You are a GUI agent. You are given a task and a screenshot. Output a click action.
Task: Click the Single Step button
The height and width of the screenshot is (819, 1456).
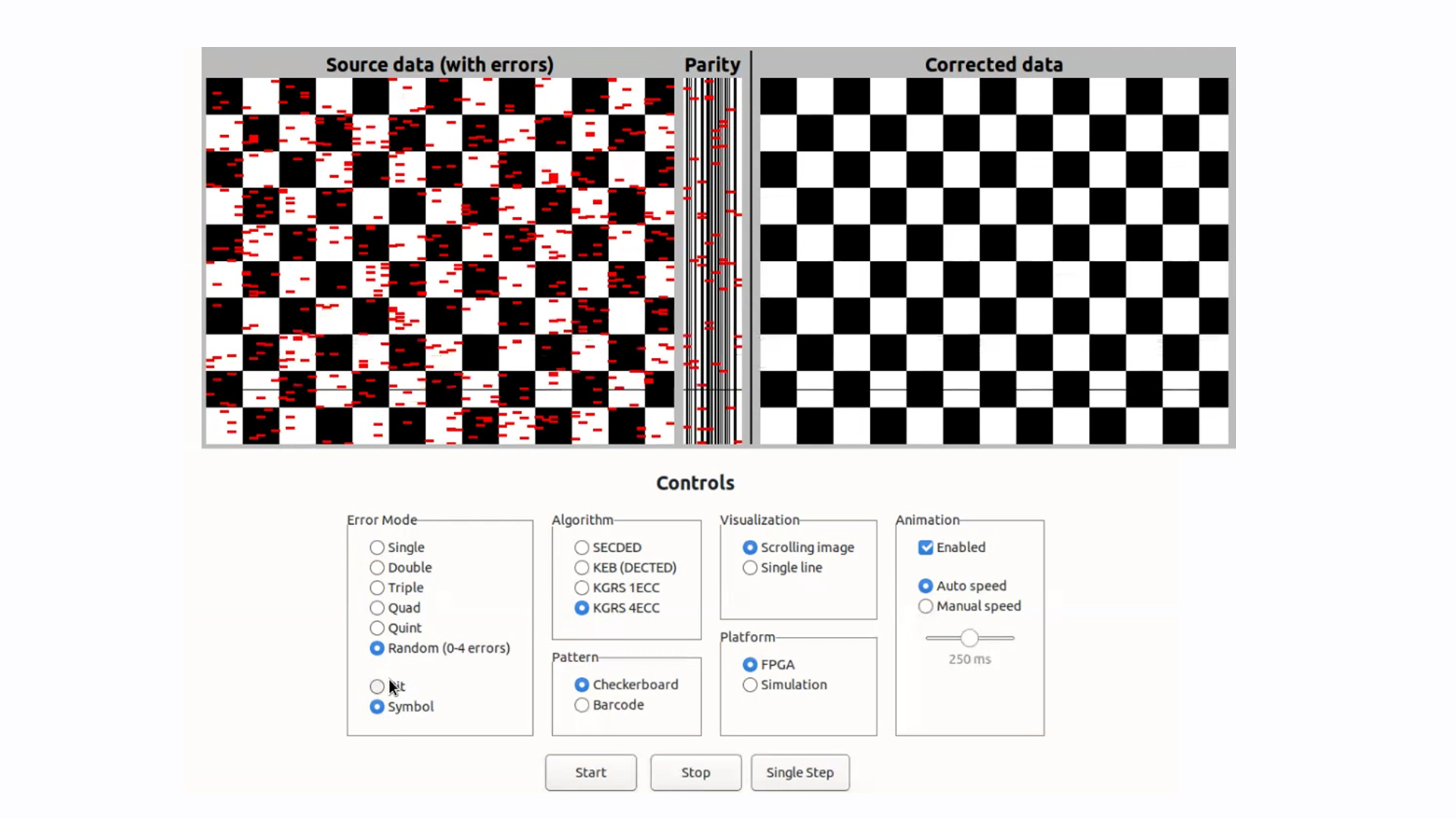click(799, 772)
